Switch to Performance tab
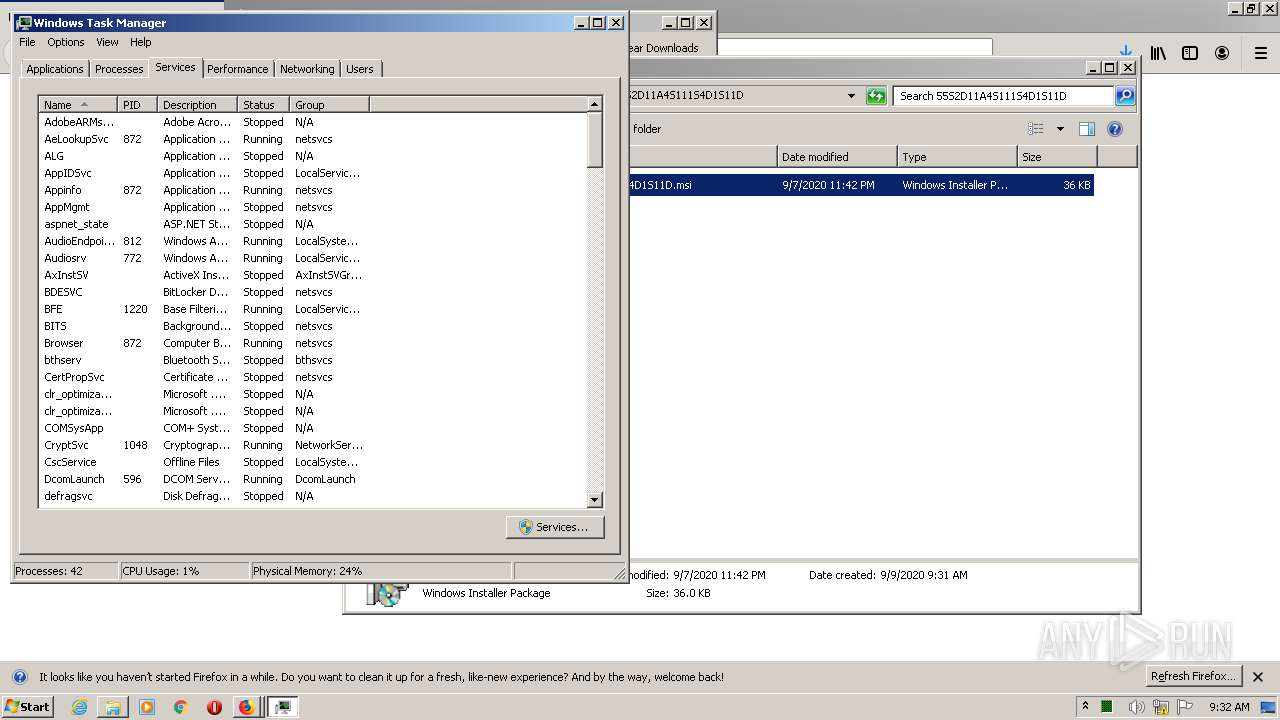The height and width of the screenshot is (720, 1280). click(x=238, y=69)
